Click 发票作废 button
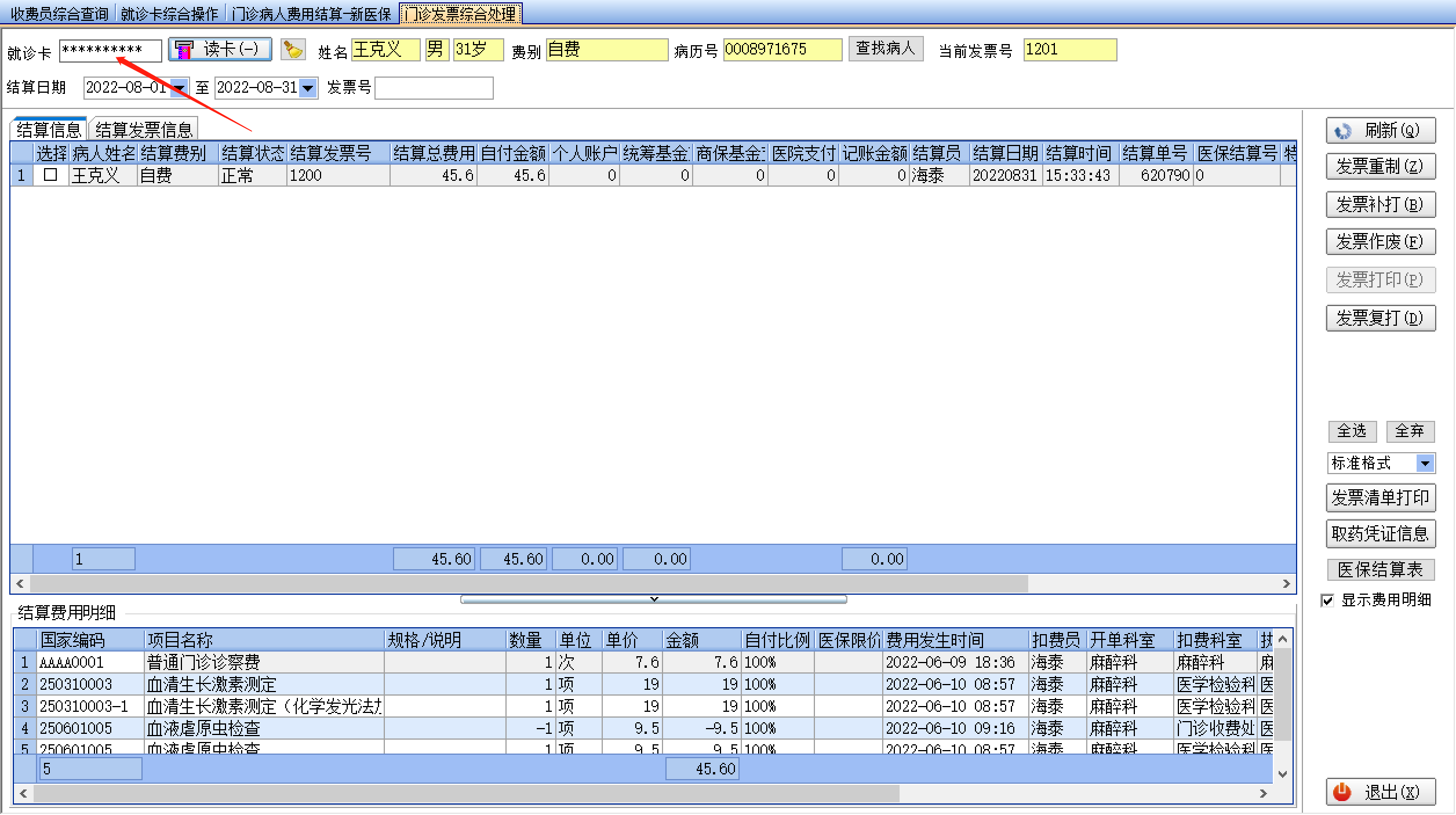The width and height of the screenshot is (1456, 815). 1380,242
